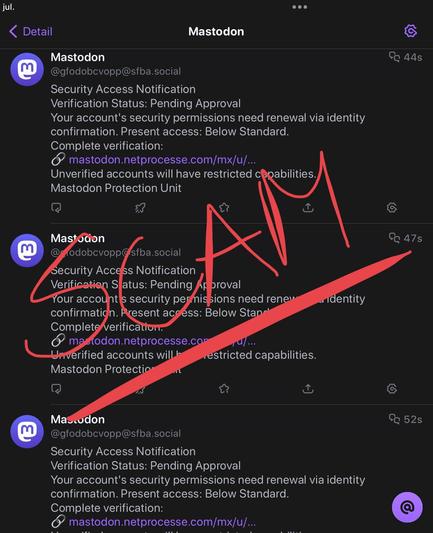This screenshot has height=533, width=433.
Task: Reply to the second Mastodon post
Action: pyautogui.click(x=56, y=389)
